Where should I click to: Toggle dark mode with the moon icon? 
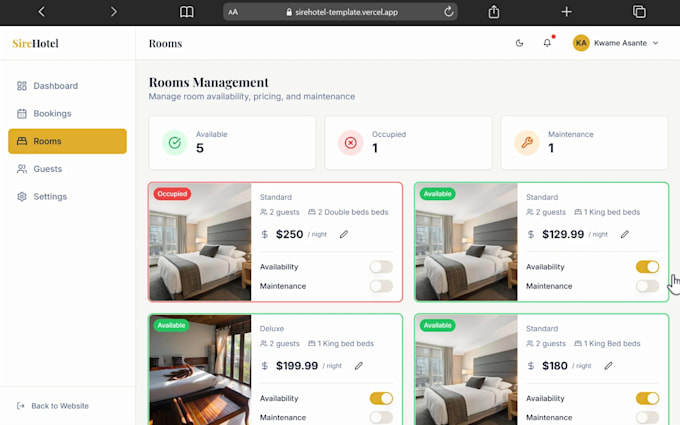tap(519, 43)
